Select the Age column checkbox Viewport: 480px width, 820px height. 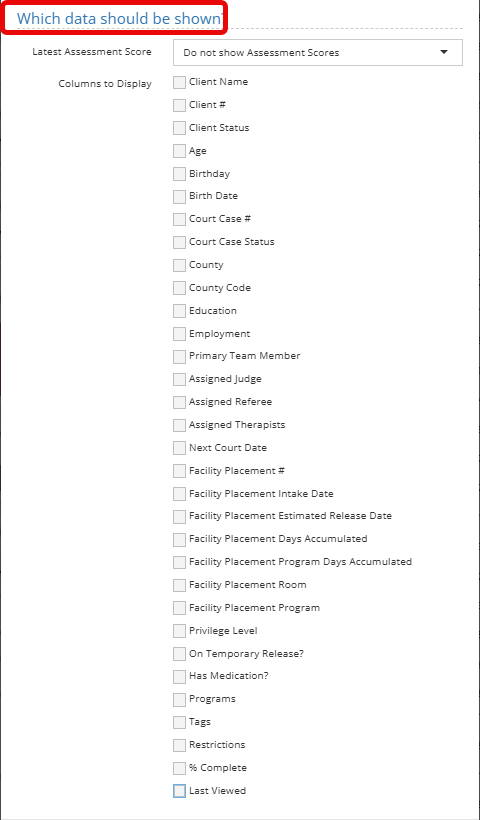(x=179, y=151)
